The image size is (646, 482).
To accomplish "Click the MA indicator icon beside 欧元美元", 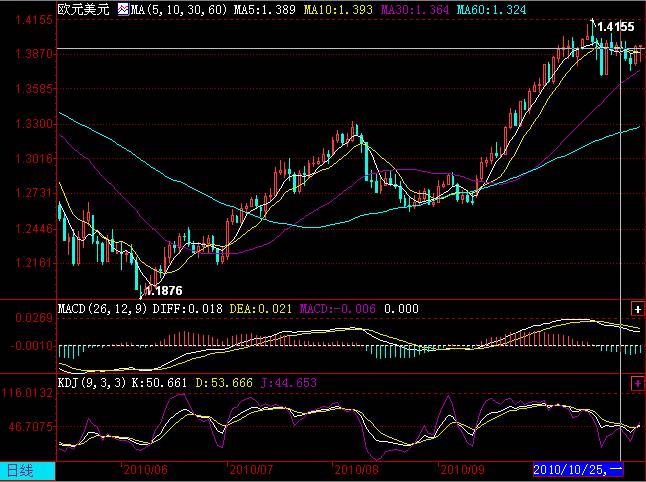I will [x=123, y=9].
